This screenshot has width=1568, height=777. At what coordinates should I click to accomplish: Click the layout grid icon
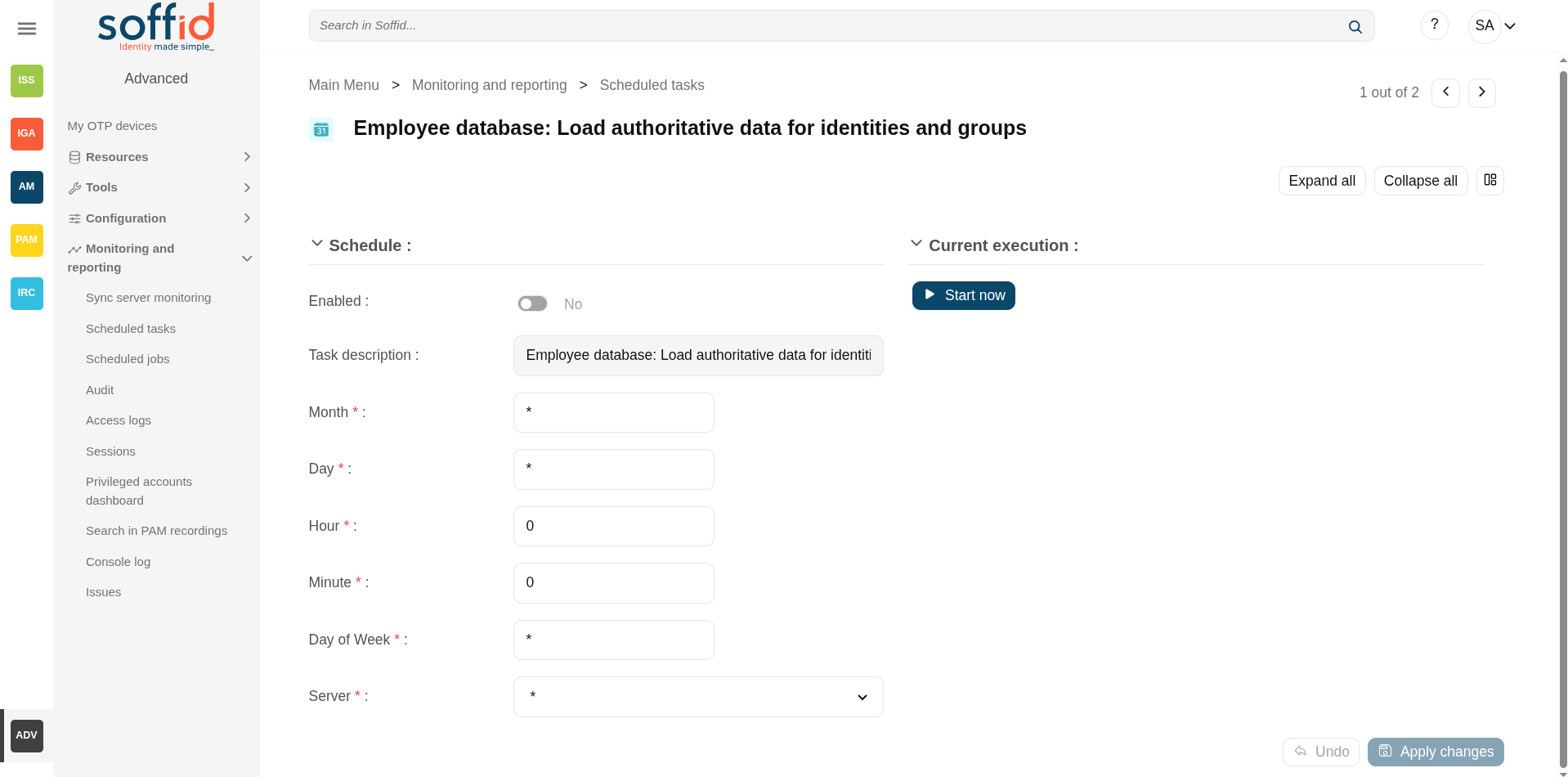tap(1490, 180)
